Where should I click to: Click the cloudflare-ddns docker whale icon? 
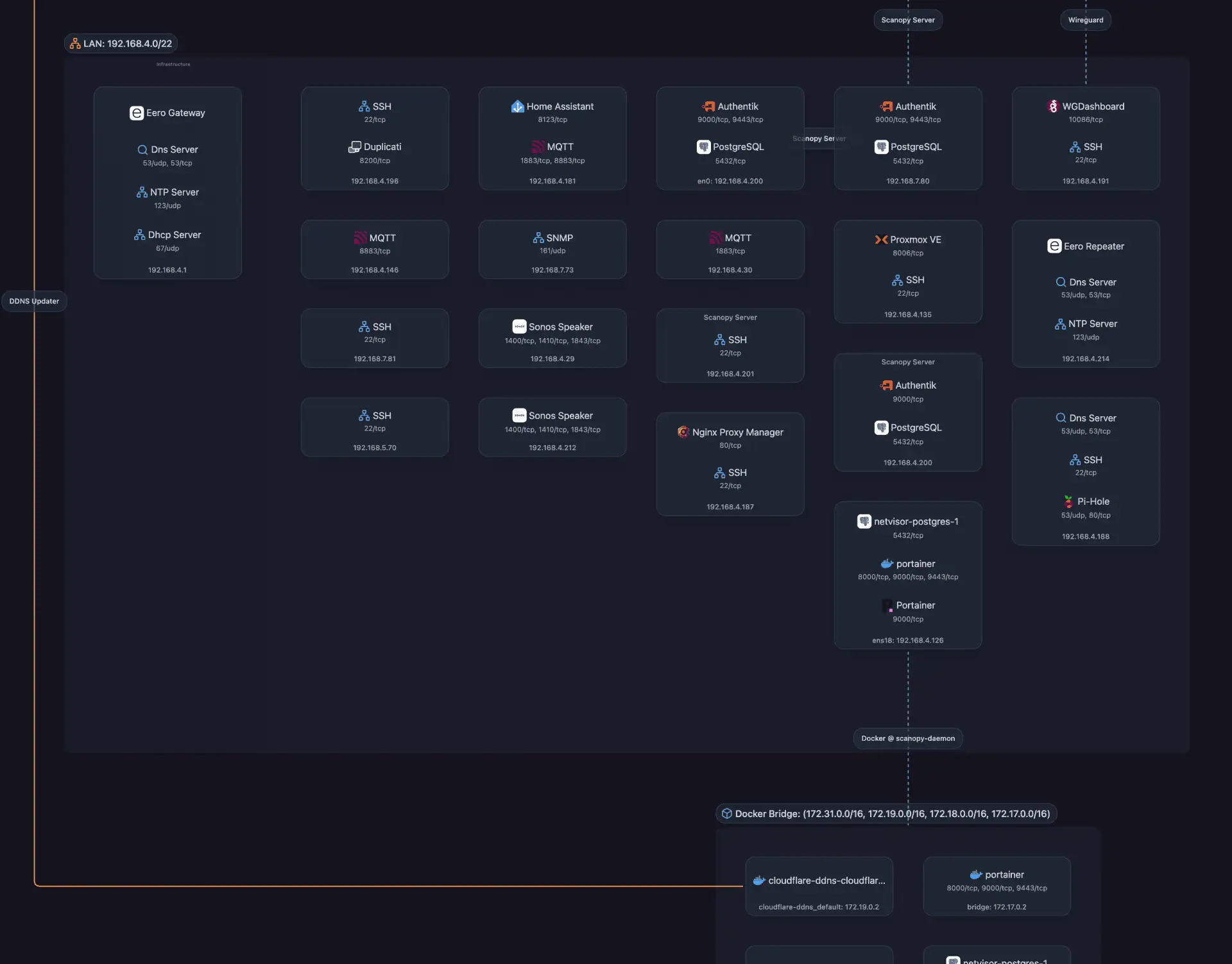point(759,881)
